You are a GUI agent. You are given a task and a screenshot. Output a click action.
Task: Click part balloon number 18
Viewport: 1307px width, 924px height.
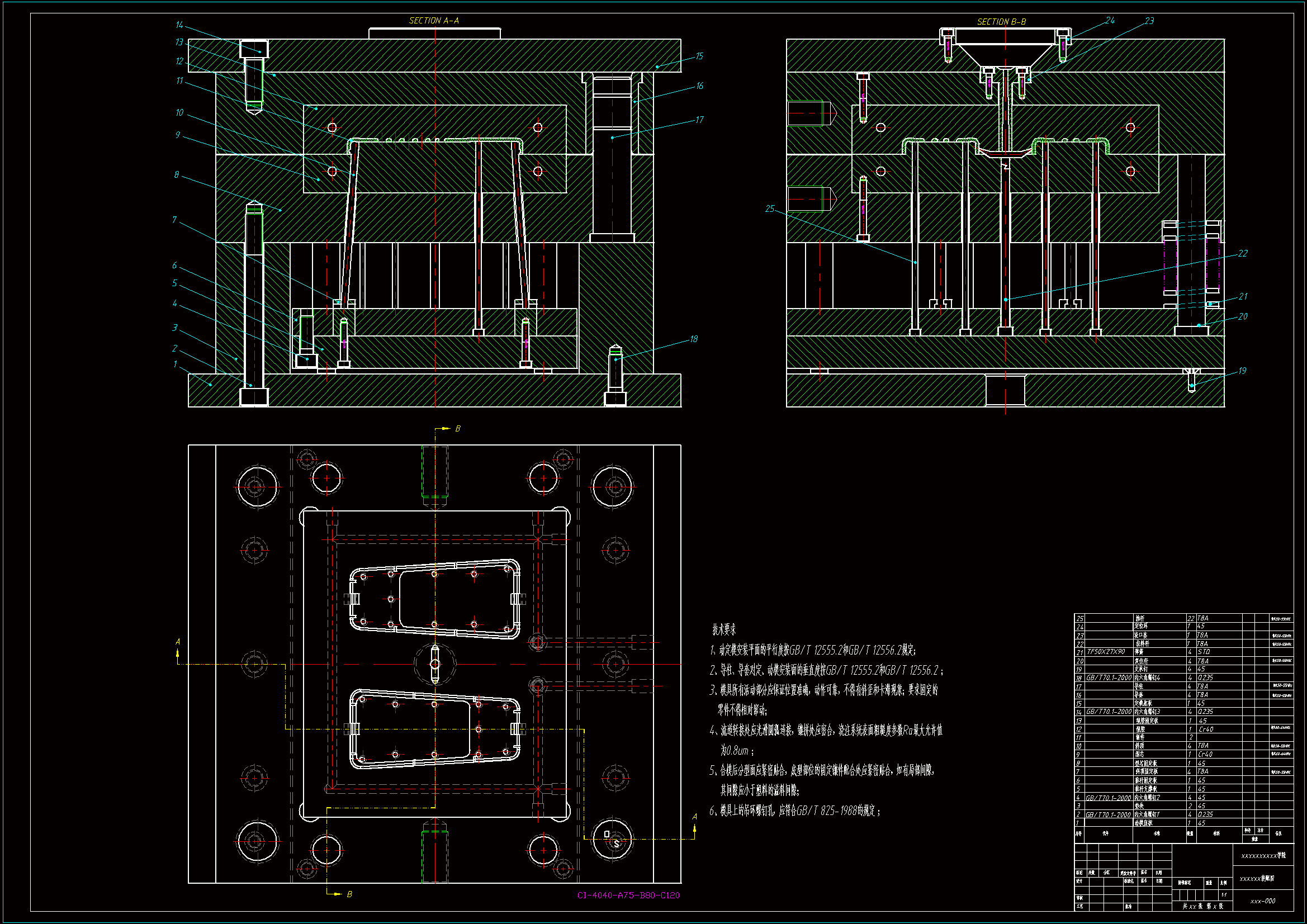point(693,339)
